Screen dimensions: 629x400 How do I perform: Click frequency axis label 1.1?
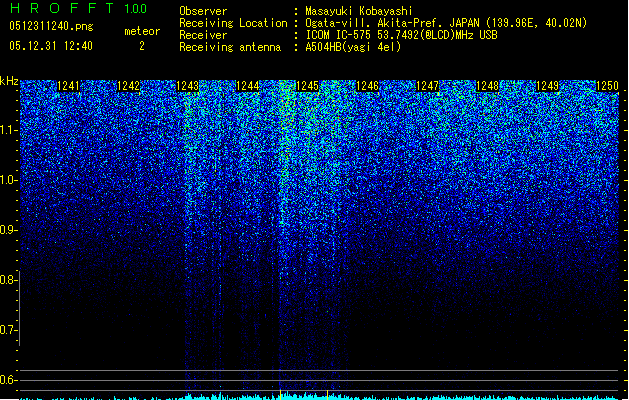tap(8, 130)
